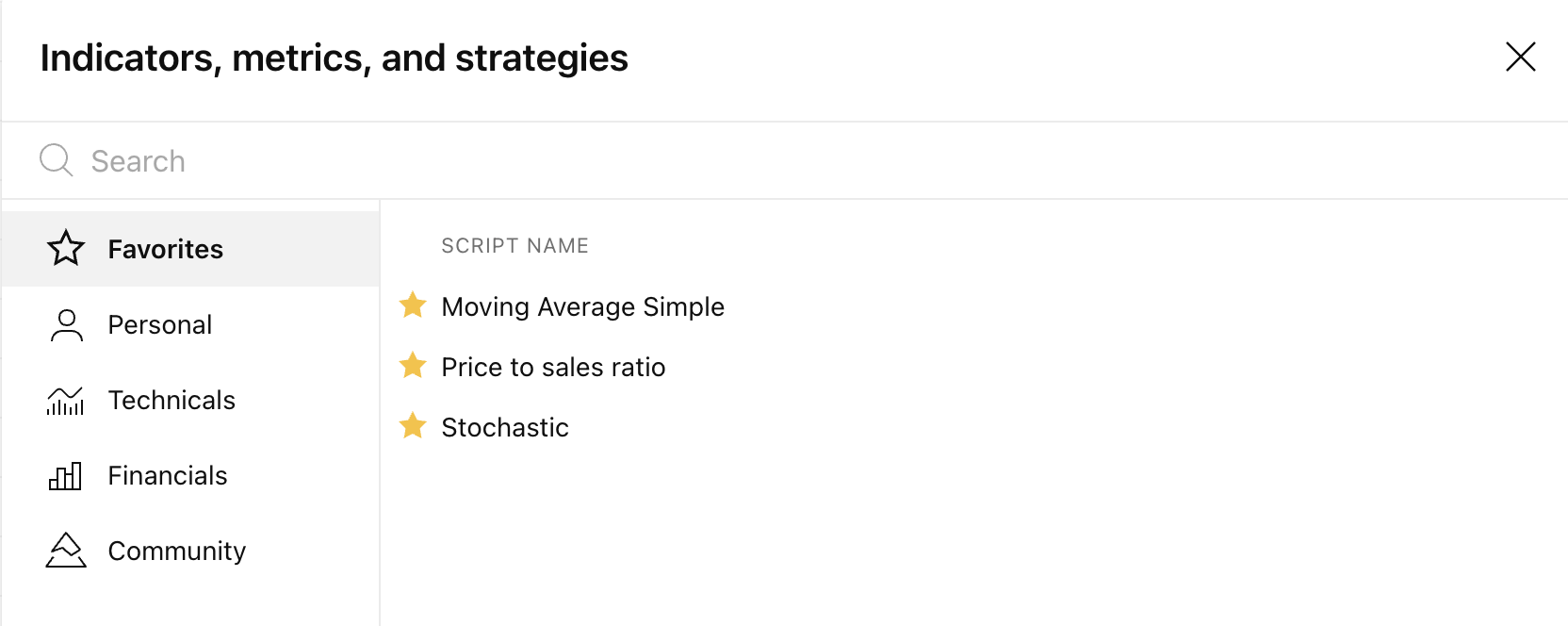Click the Favorites star outline icon
The width and height of the screenshot is (1568, 626).
point(66,249)
